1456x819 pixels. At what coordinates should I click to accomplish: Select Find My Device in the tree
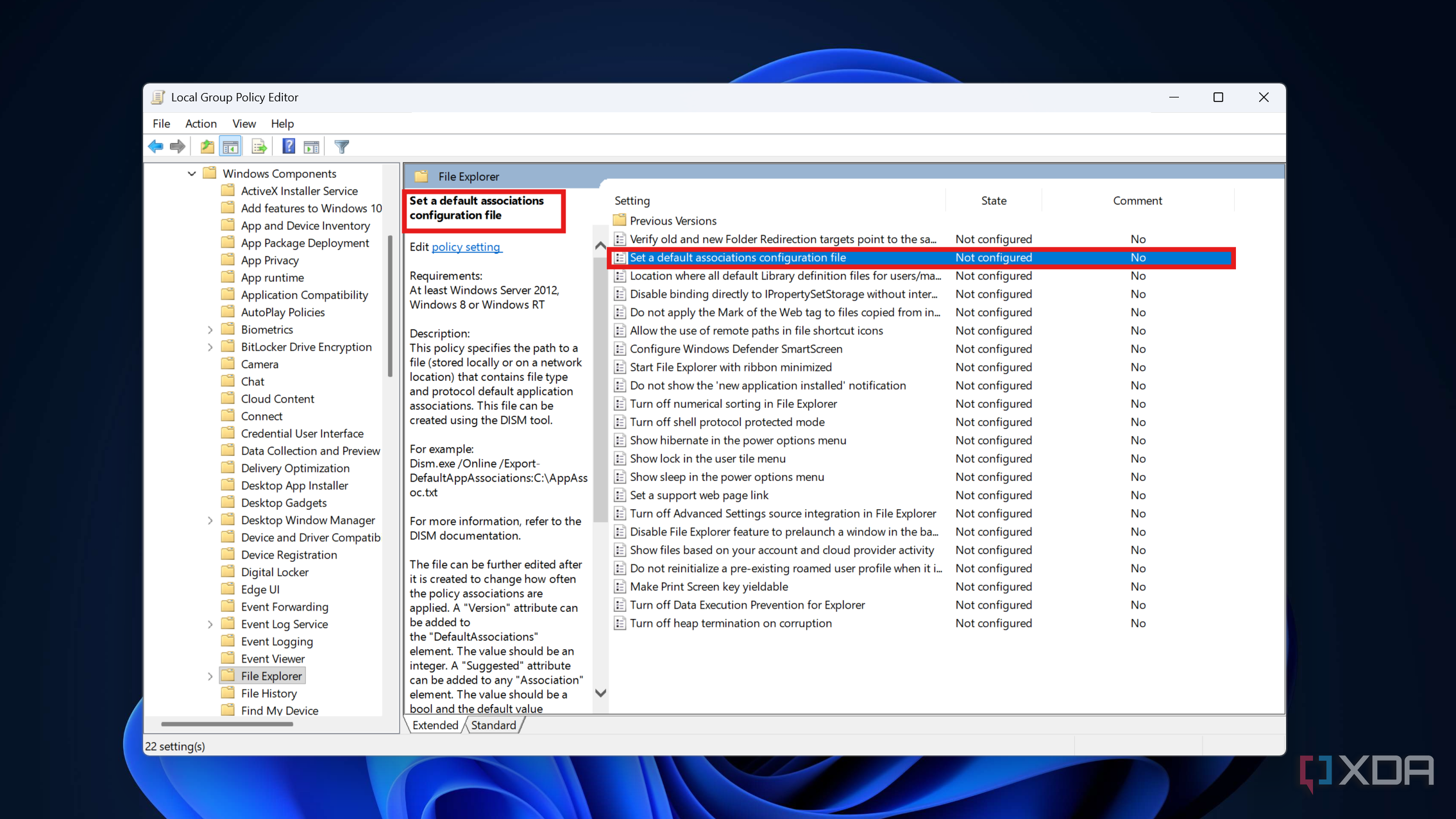[280, 710]
